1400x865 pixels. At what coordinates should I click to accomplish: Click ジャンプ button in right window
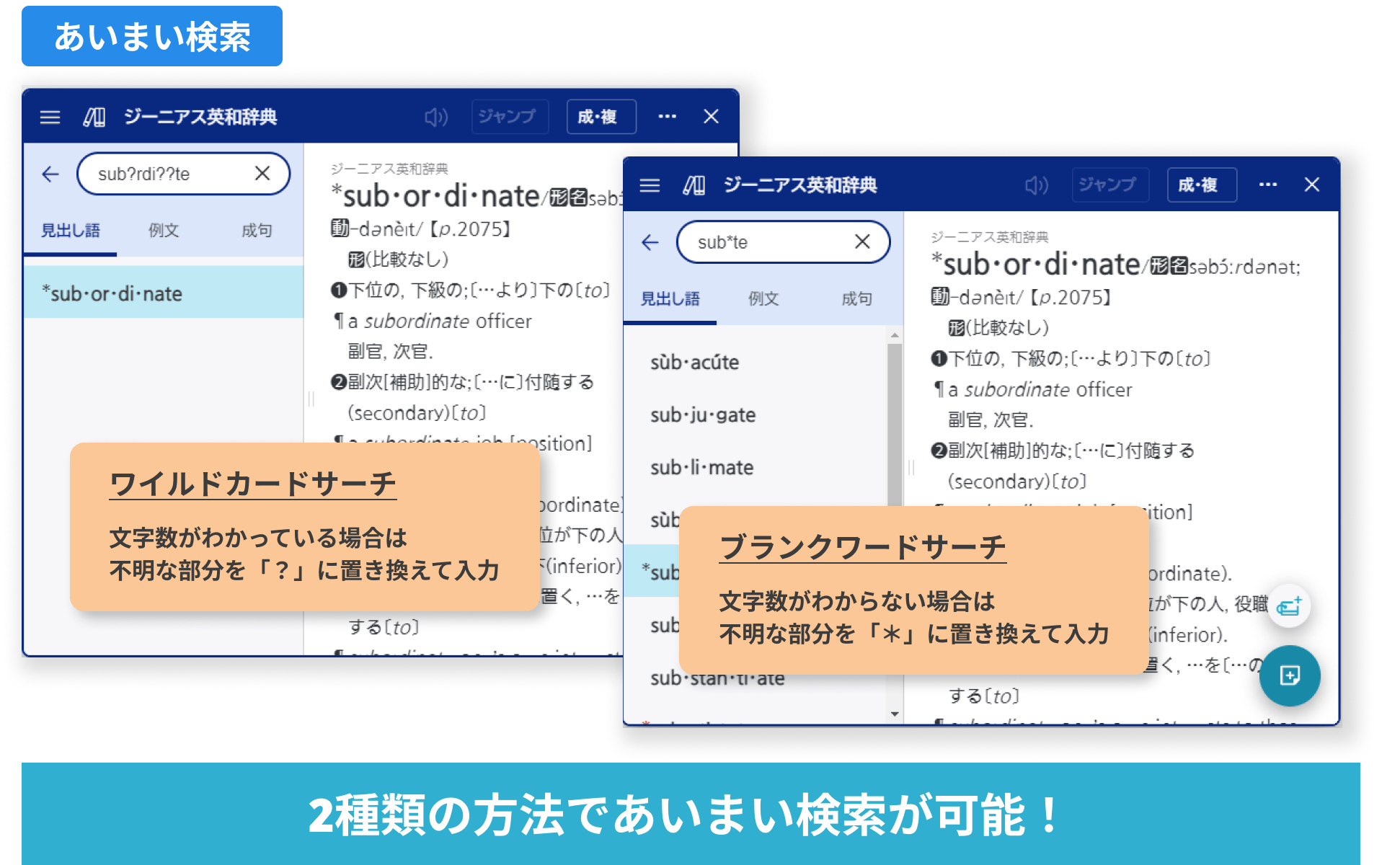click(x=1110, y=185)
